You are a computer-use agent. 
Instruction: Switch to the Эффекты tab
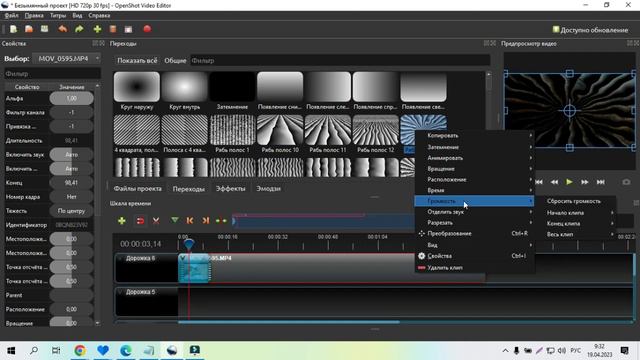(231, 189)
